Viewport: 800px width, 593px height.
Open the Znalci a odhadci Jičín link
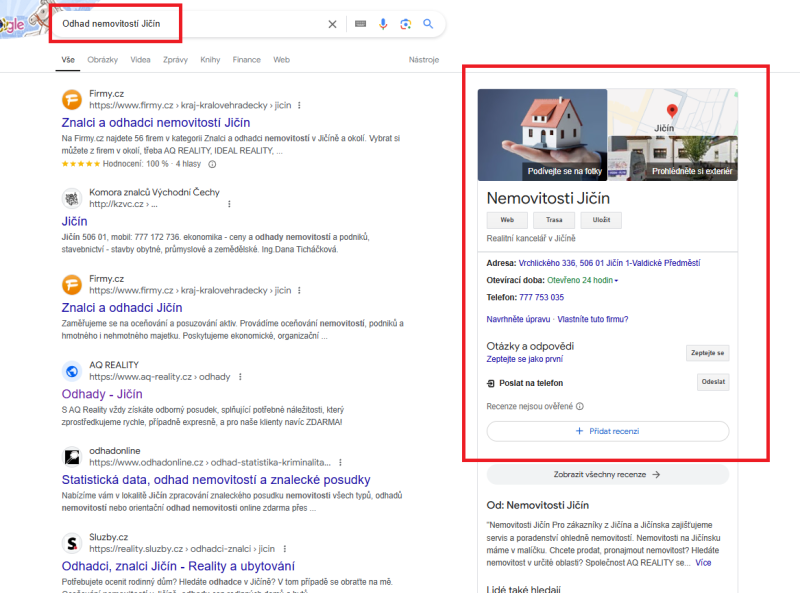click(122, 308)
